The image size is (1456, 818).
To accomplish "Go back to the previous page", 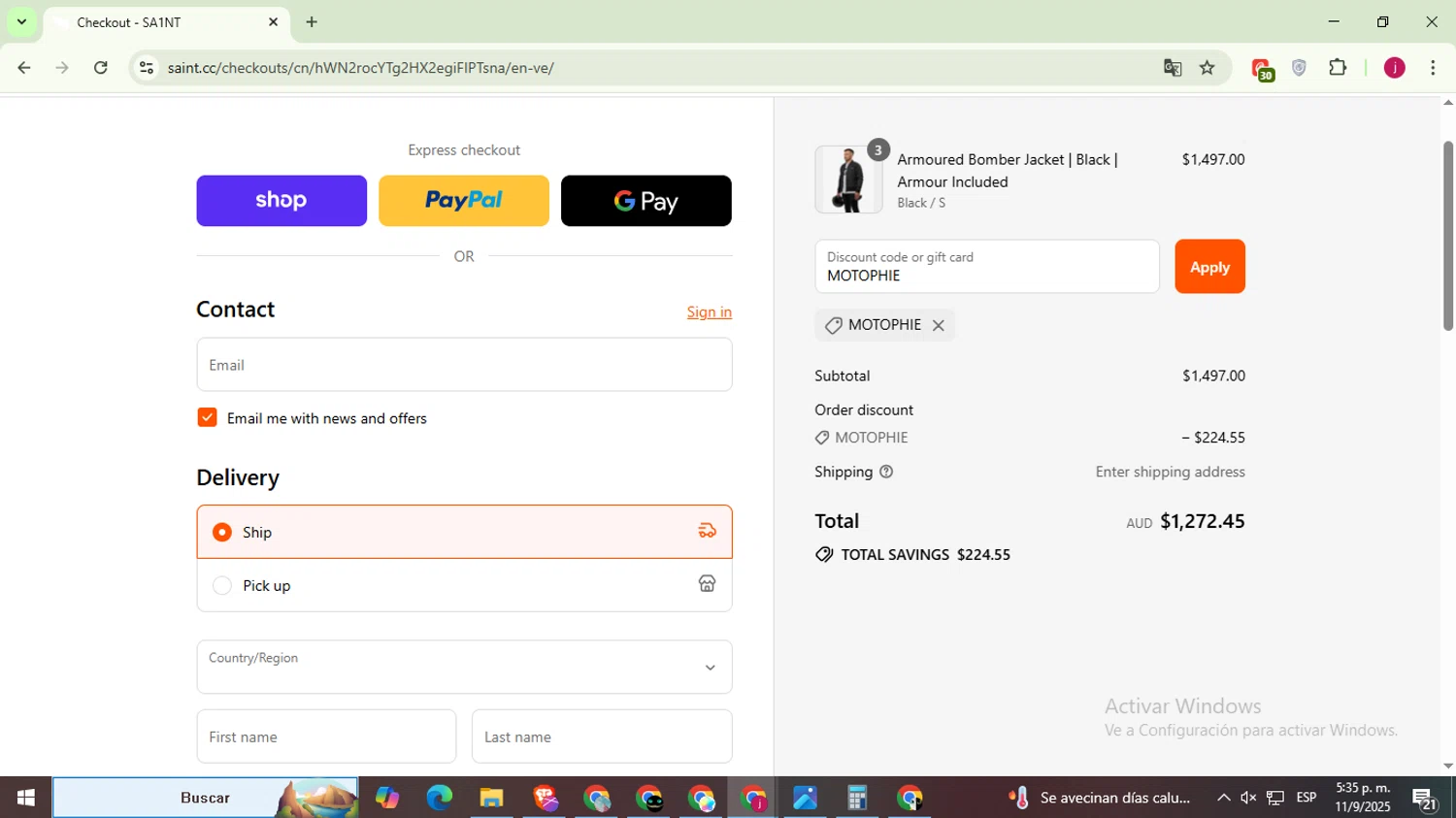I will 24,68.
